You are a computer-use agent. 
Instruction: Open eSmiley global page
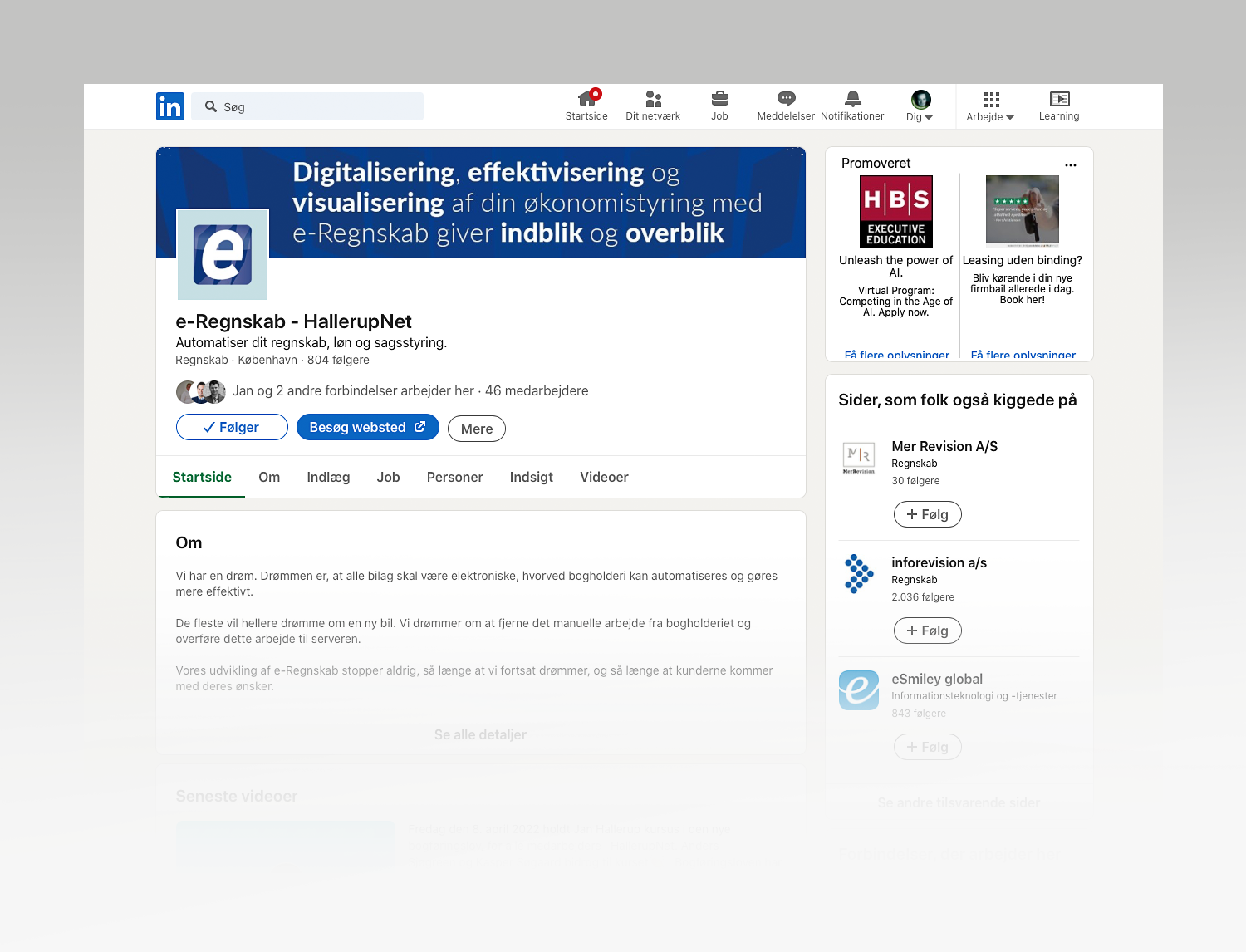pyautogui.click(x=937, y=679)
